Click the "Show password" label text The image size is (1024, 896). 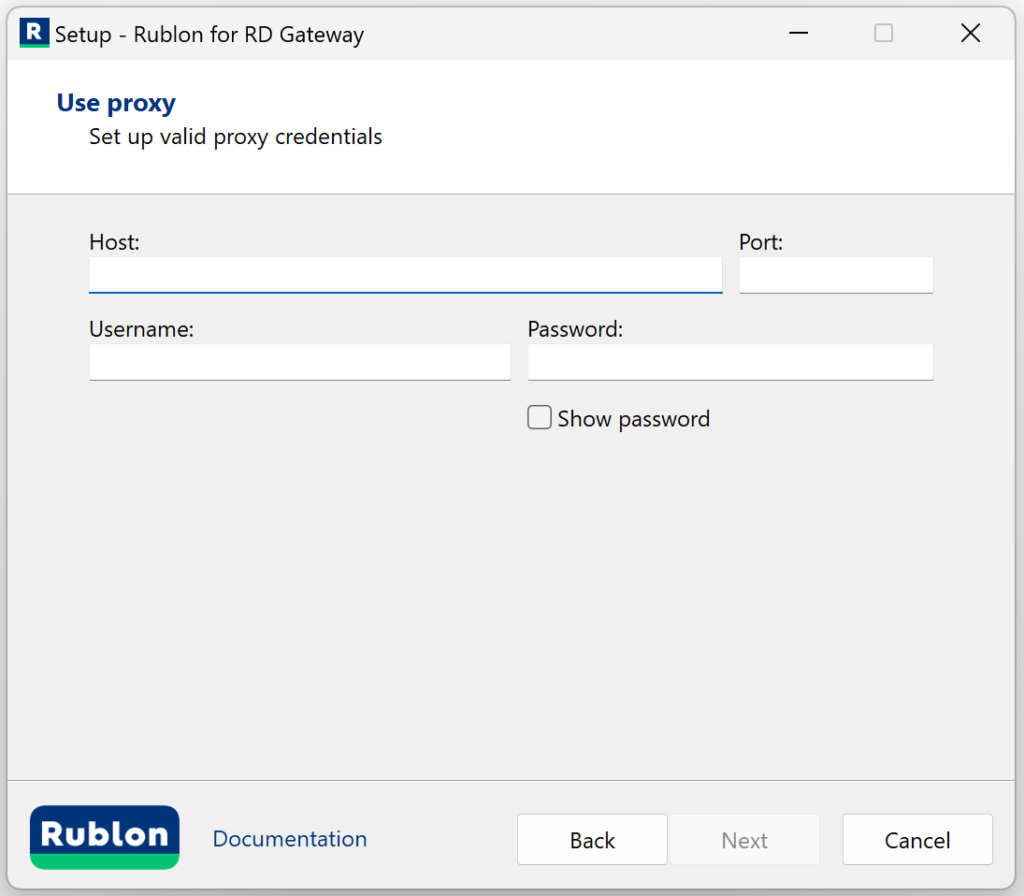coord(634,419)
